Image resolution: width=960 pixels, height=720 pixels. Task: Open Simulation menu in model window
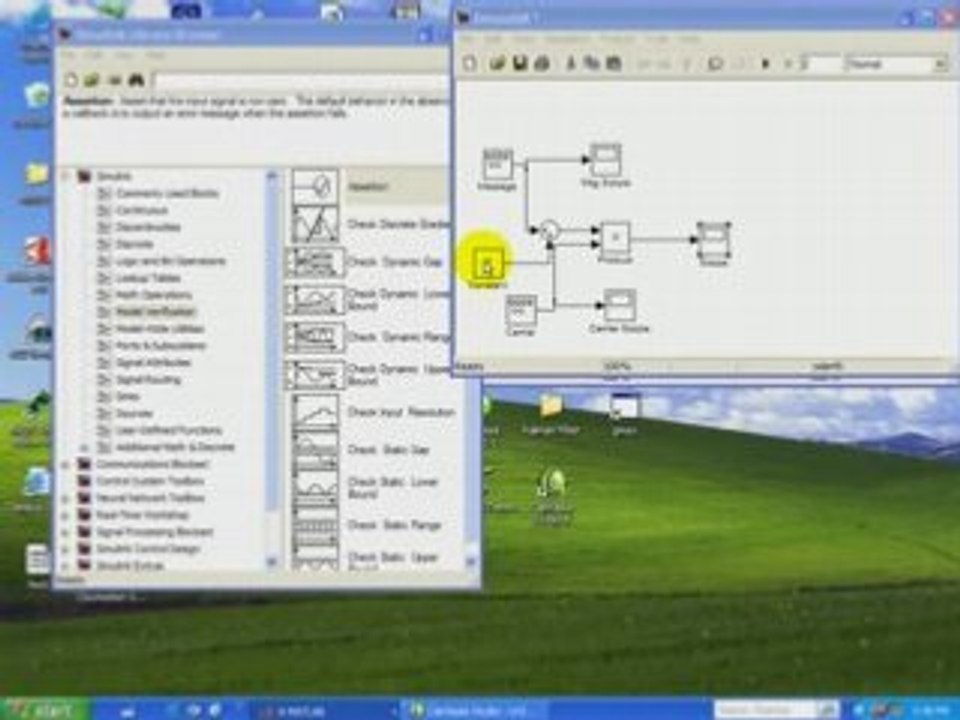pos(568,39)
